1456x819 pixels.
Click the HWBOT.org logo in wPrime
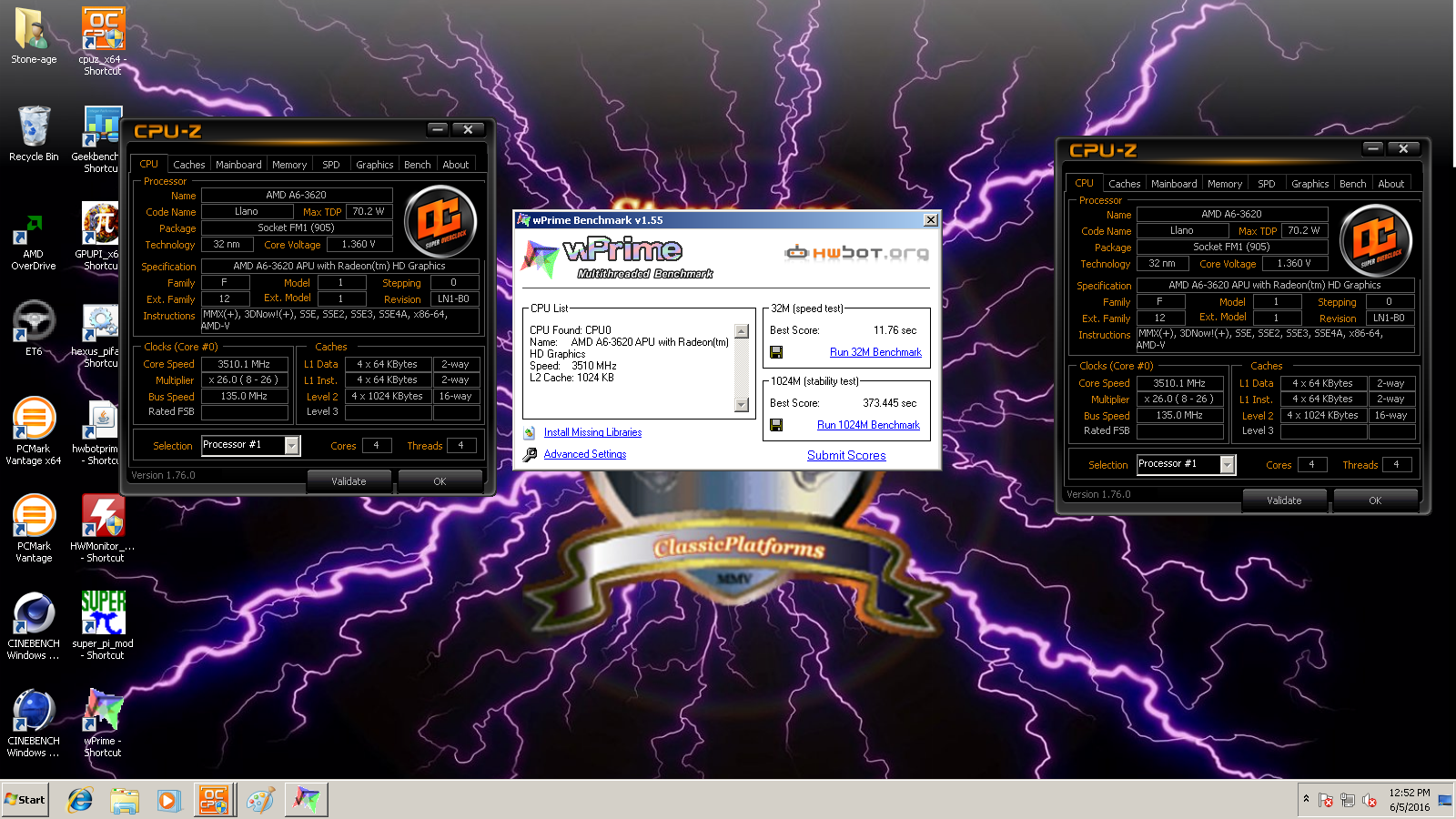tap(856, 252)
